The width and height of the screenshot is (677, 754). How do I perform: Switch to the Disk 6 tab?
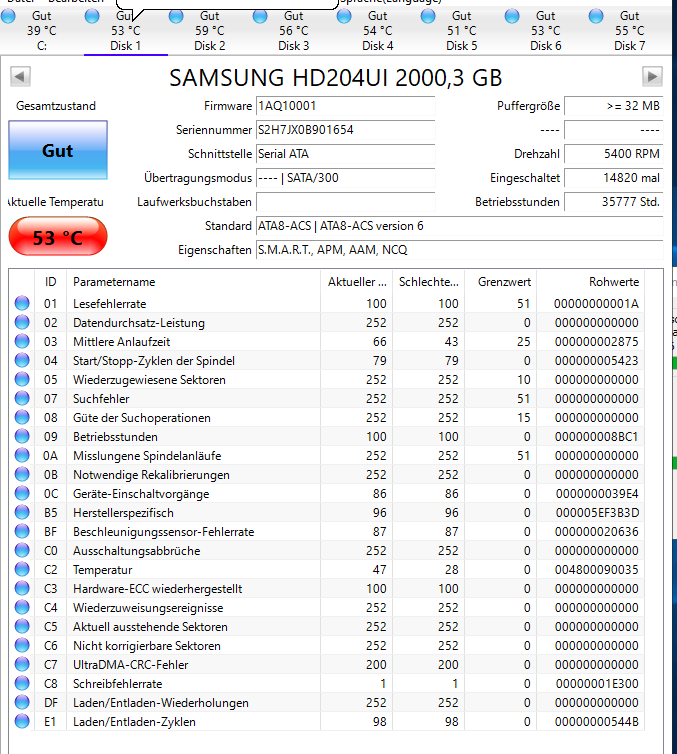click(x=545, y=31)
